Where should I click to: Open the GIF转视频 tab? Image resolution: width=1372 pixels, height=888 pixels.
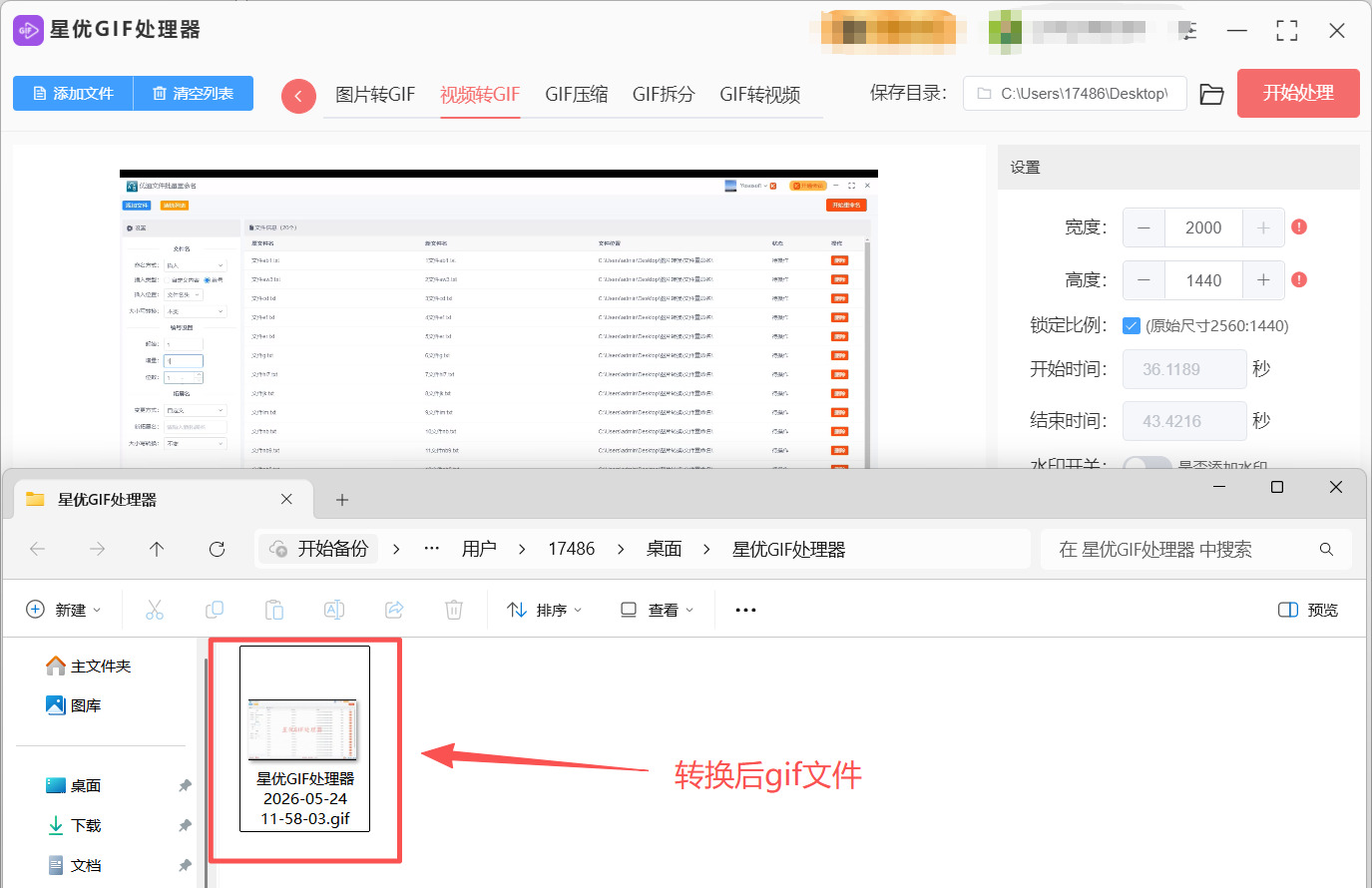[x=760, y=95]
